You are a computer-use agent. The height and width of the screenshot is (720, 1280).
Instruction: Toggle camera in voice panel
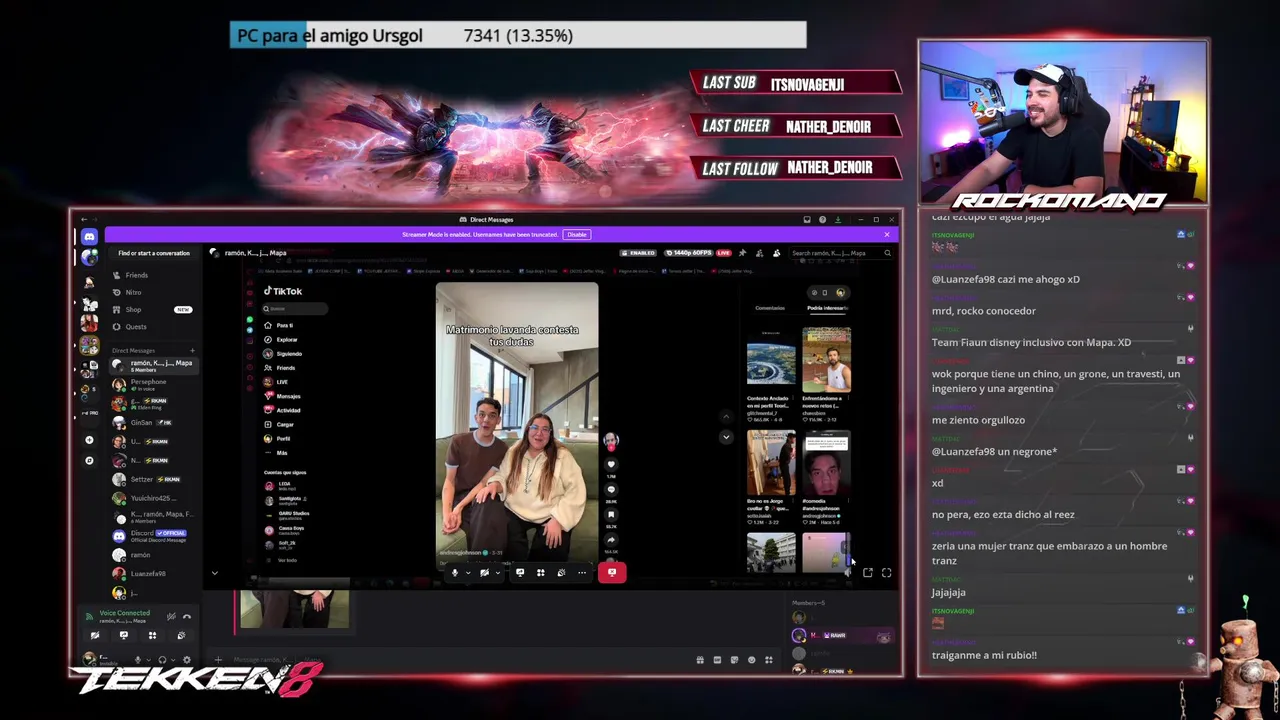(95, 635)
